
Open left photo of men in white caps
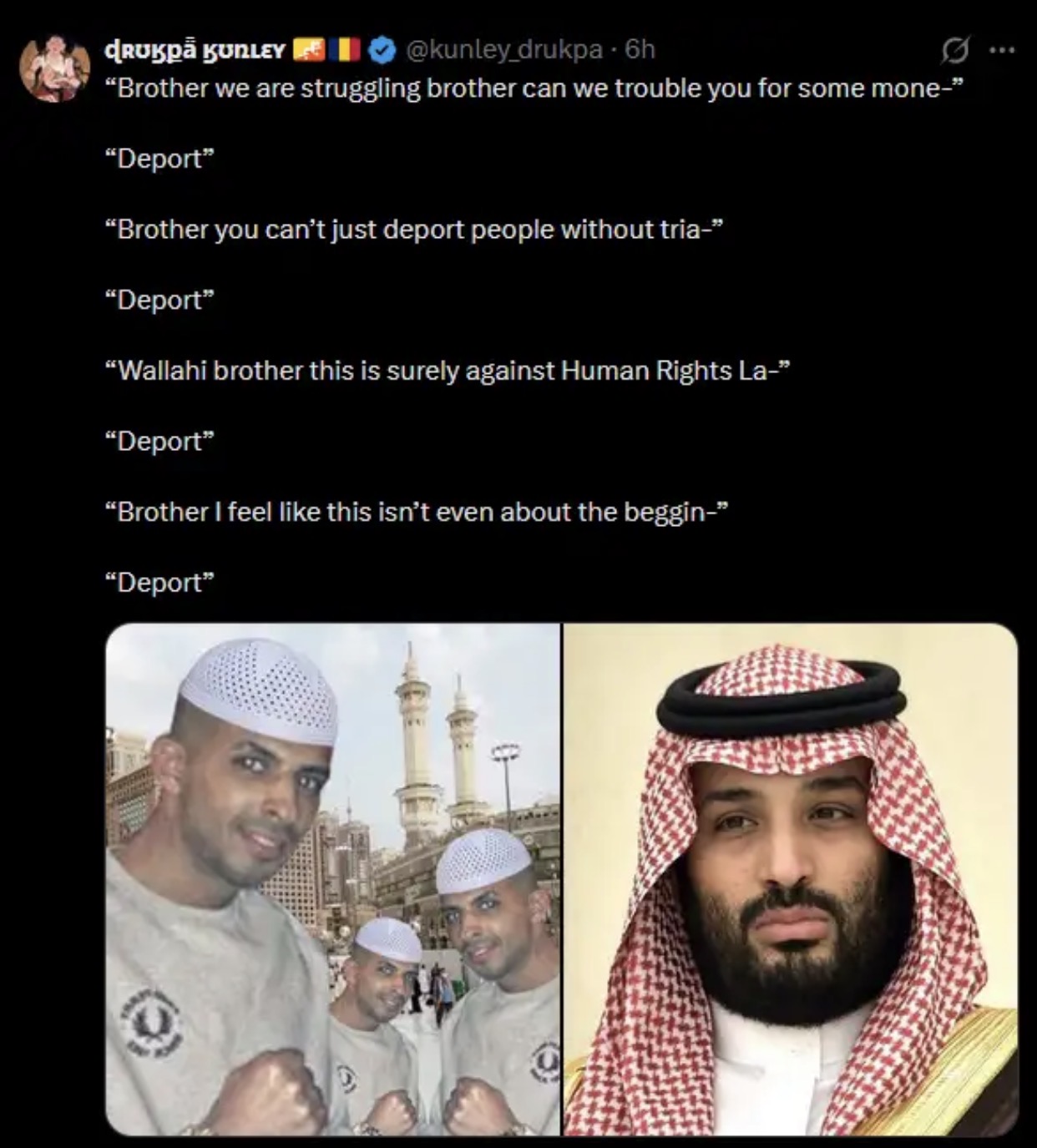coord(332,879)
